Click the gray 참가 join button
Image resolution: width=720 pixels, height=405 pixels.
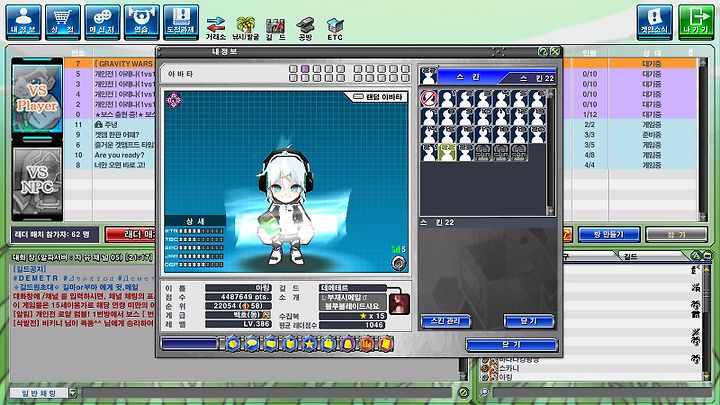click(x=677, y=235)
